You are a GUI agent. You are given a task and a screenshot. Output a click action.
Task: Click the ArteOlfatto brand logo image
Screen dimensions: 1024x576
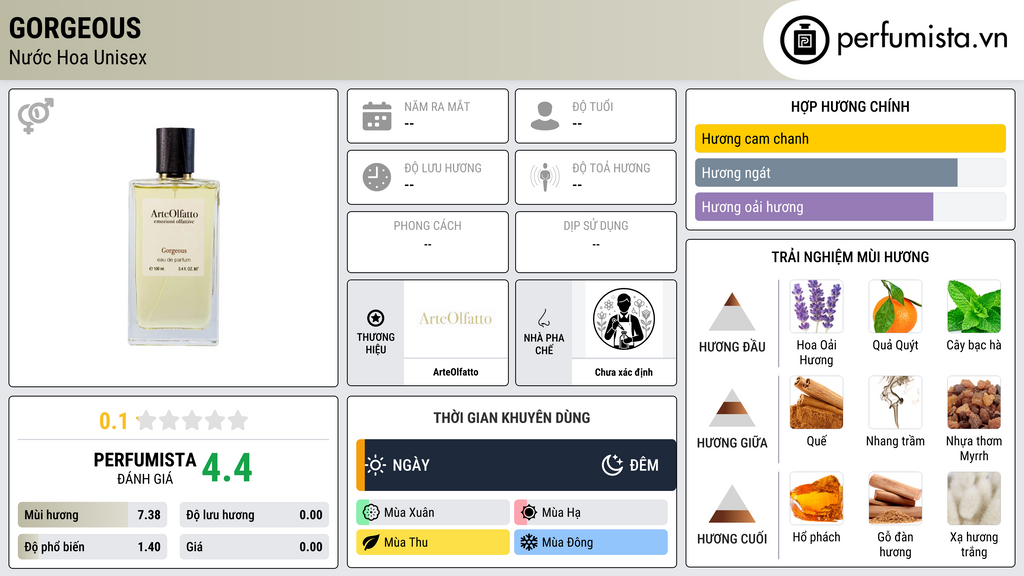455,319
